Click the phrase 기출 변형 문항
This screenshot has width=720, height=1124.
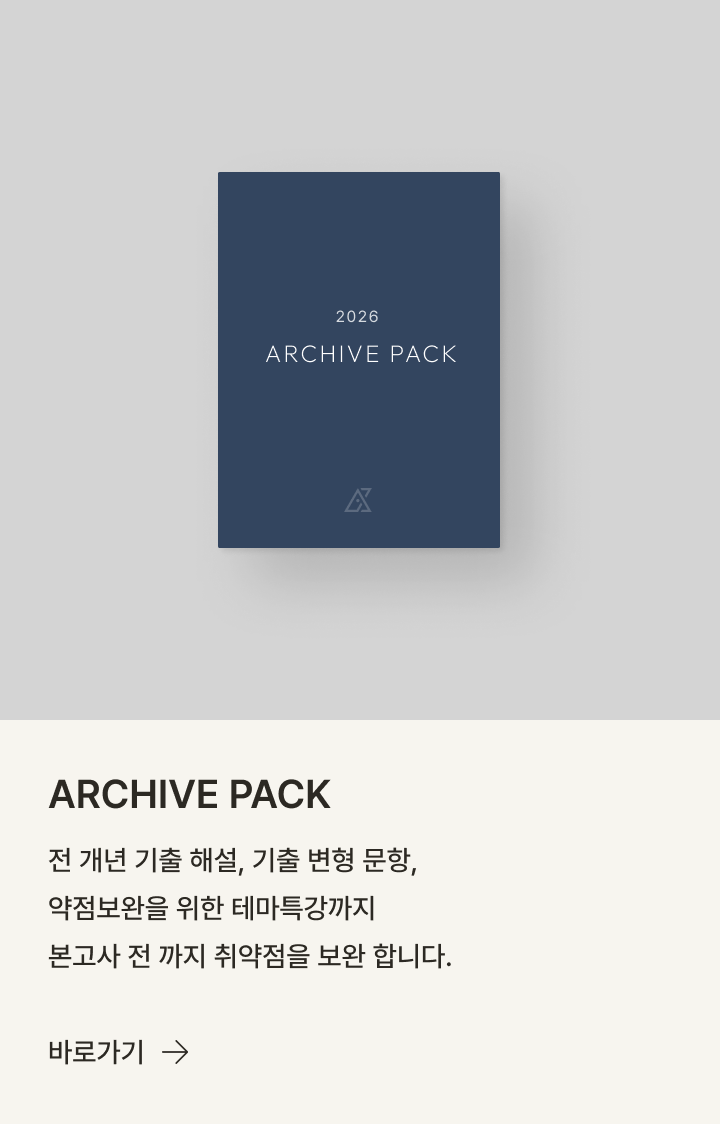[x=333, y=860]
